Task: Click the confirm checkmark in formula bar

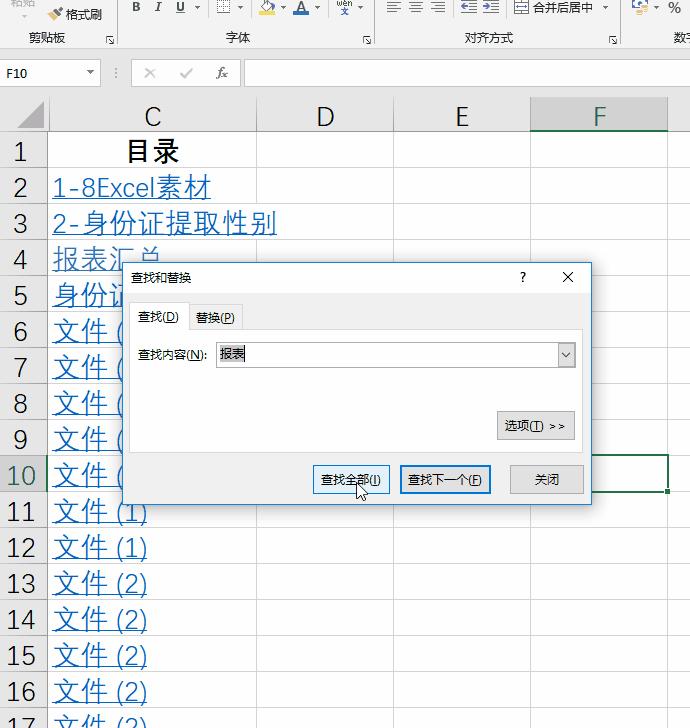Action: point(186,73)
